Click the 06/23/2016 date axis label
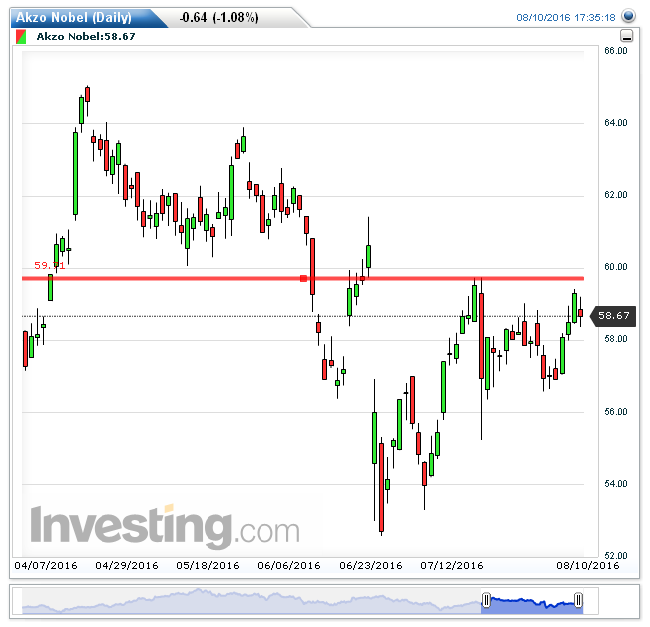The height and width of the screenshot is (627, 650). click(371, 566)
